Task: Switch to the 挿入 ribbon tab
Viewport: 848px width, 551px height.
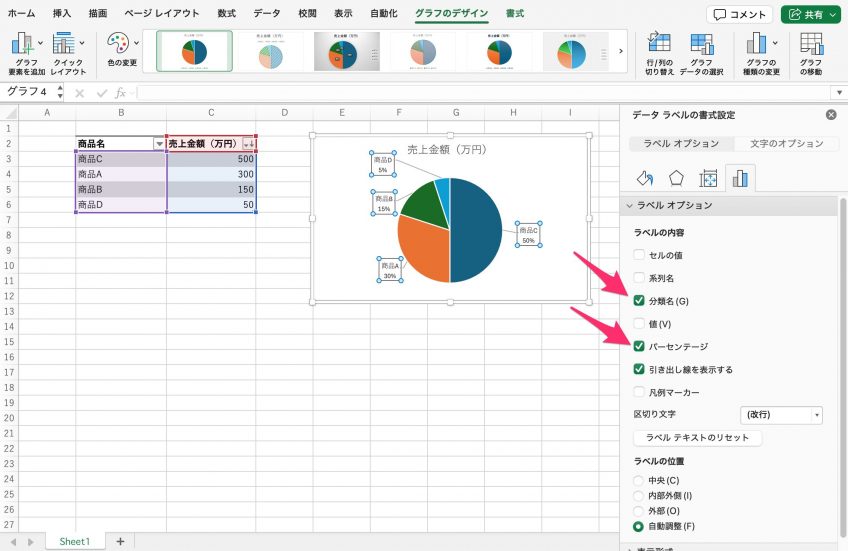Action: [x=62, y=14]
